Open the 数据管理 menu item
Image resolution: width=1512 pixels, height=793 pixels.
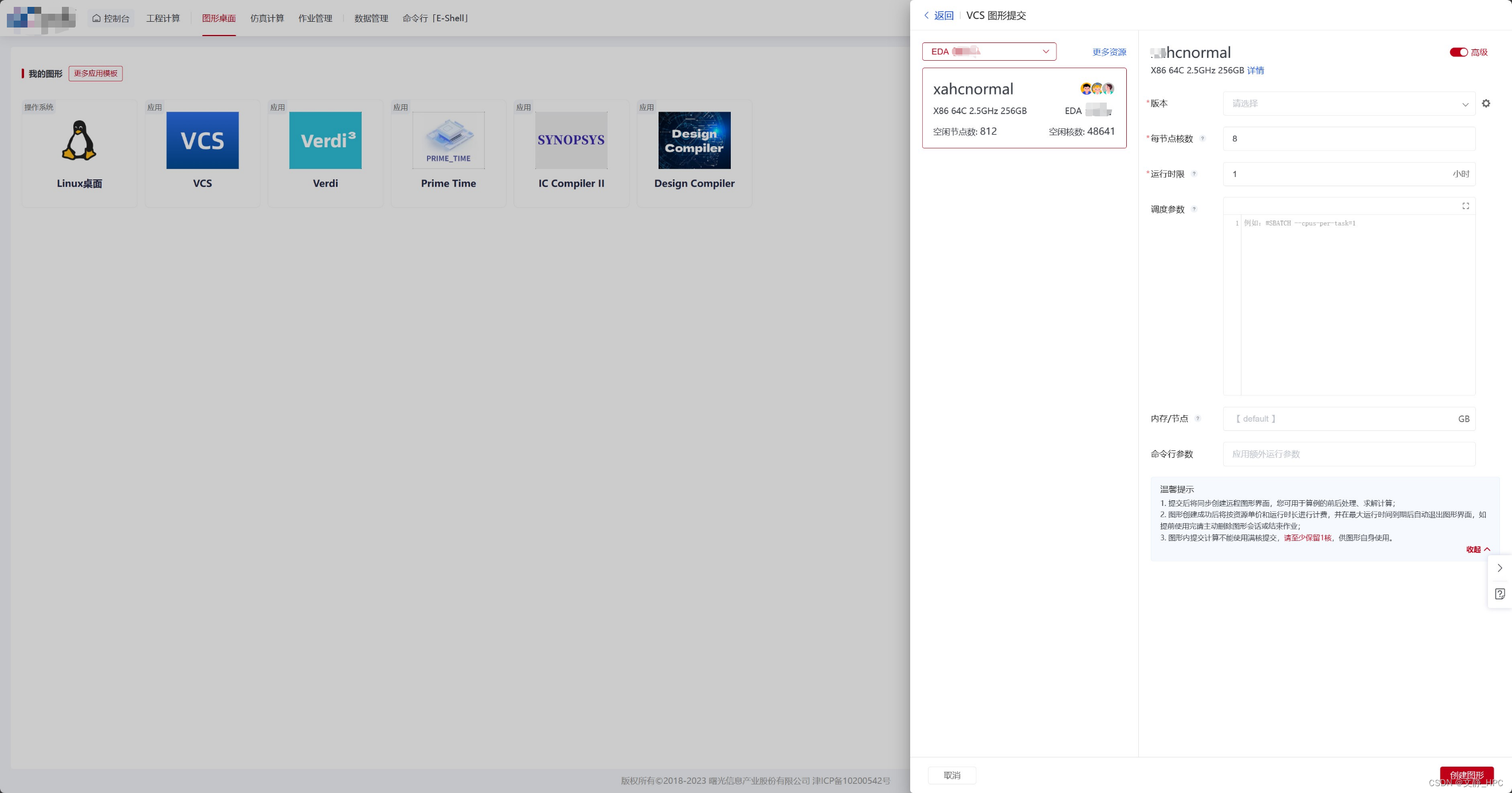(x=371, y=18)
